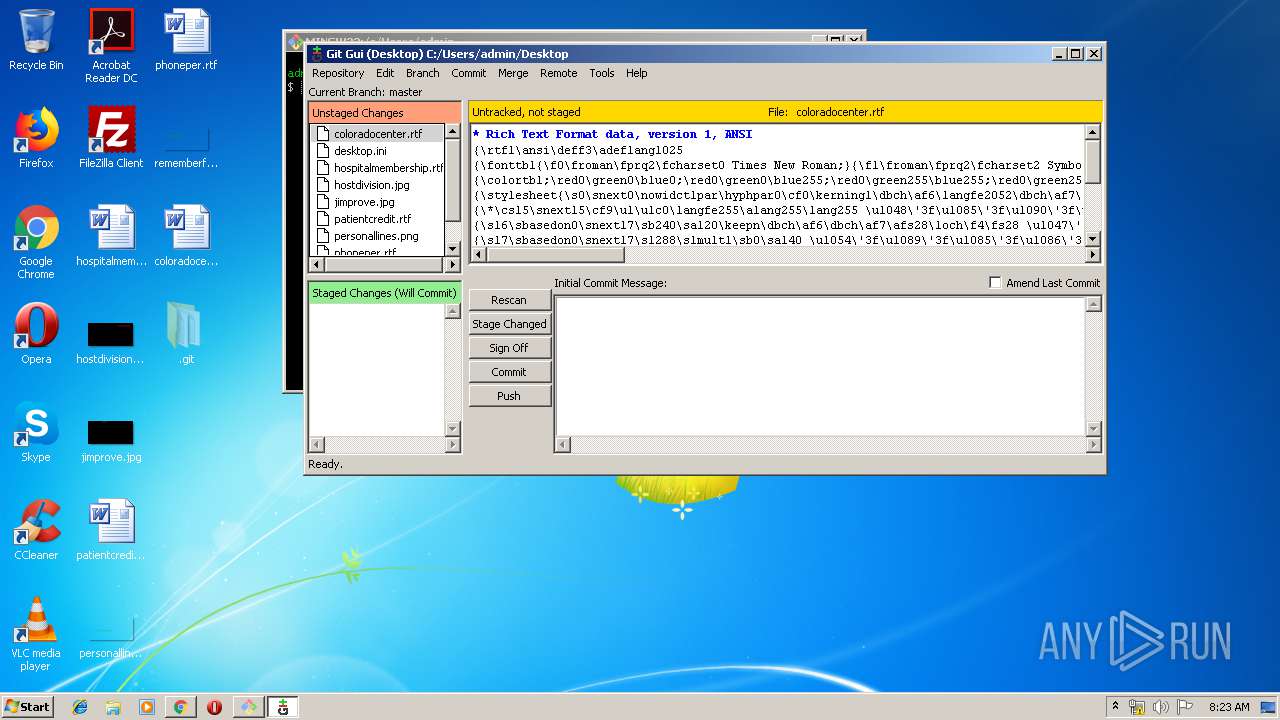Open Opera desktop shortcut
Screen dimensions: 1280x720
pos(36,334)
